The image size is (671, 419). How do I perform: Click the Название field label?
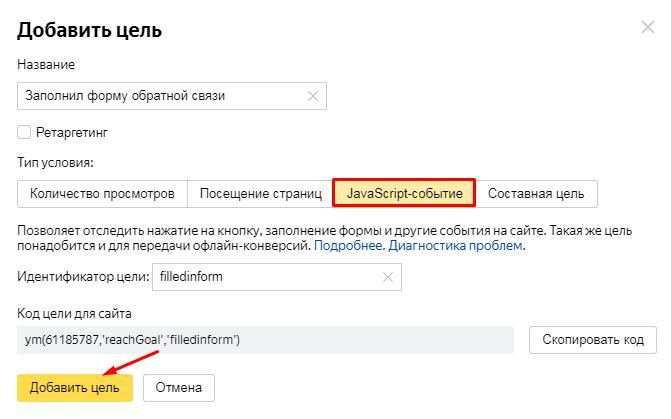point(46,65)
